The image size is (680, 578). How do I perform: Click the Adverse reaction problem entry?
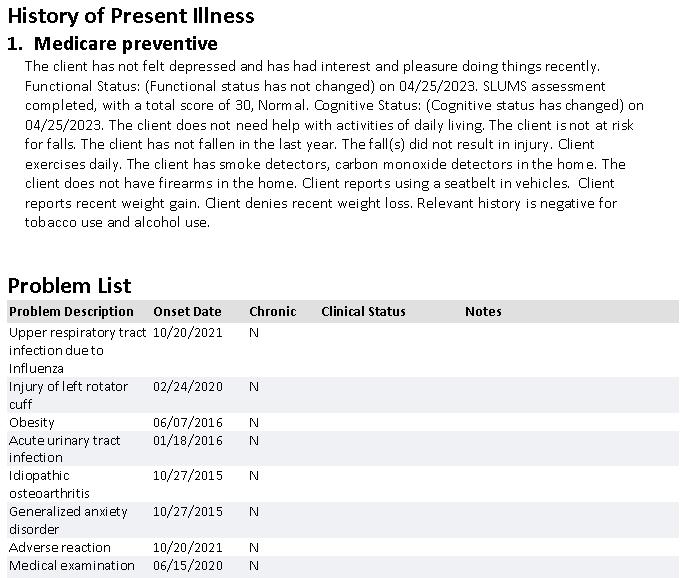[x=59, y=547]
